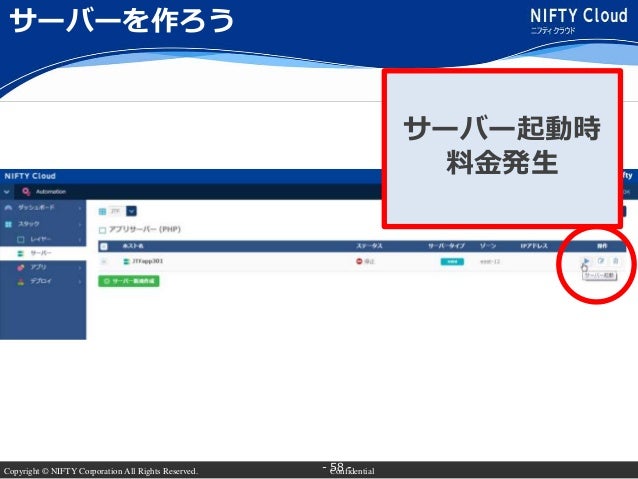Screen dimensions: 638x479
Task: Click the east-12 zone cell
Action: (490, 262)
